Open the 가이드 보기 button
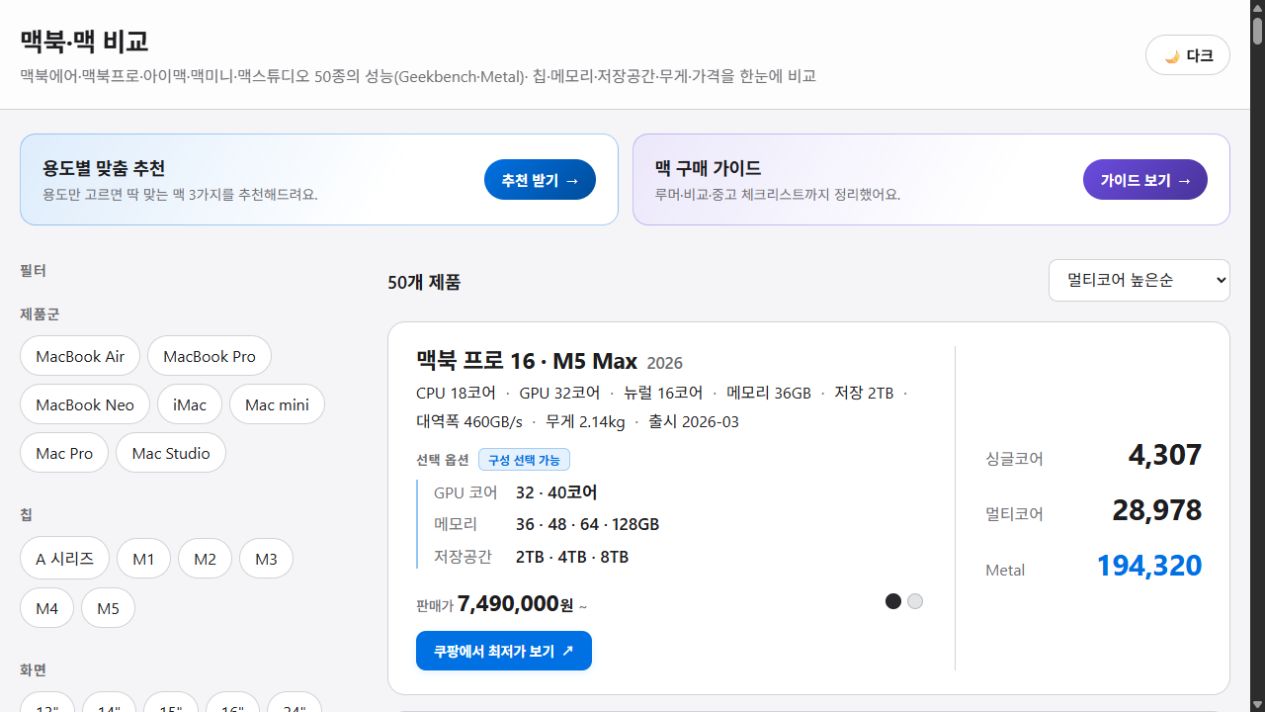 (1145, 180)
